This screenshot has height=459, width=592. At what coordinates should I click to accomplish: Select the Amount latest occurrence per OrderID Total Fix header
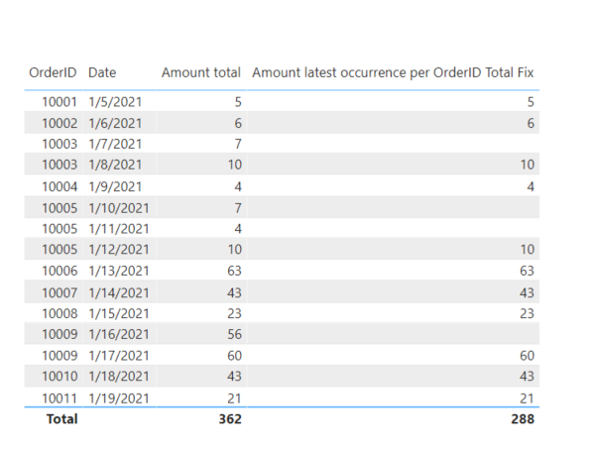tap(393, 72)
